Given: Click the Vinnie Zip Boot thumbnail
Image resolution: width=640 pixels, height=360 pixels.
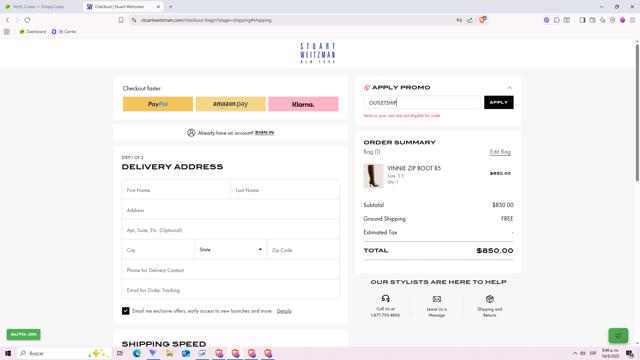Looking at the screenshot, I should pos(373,176).
